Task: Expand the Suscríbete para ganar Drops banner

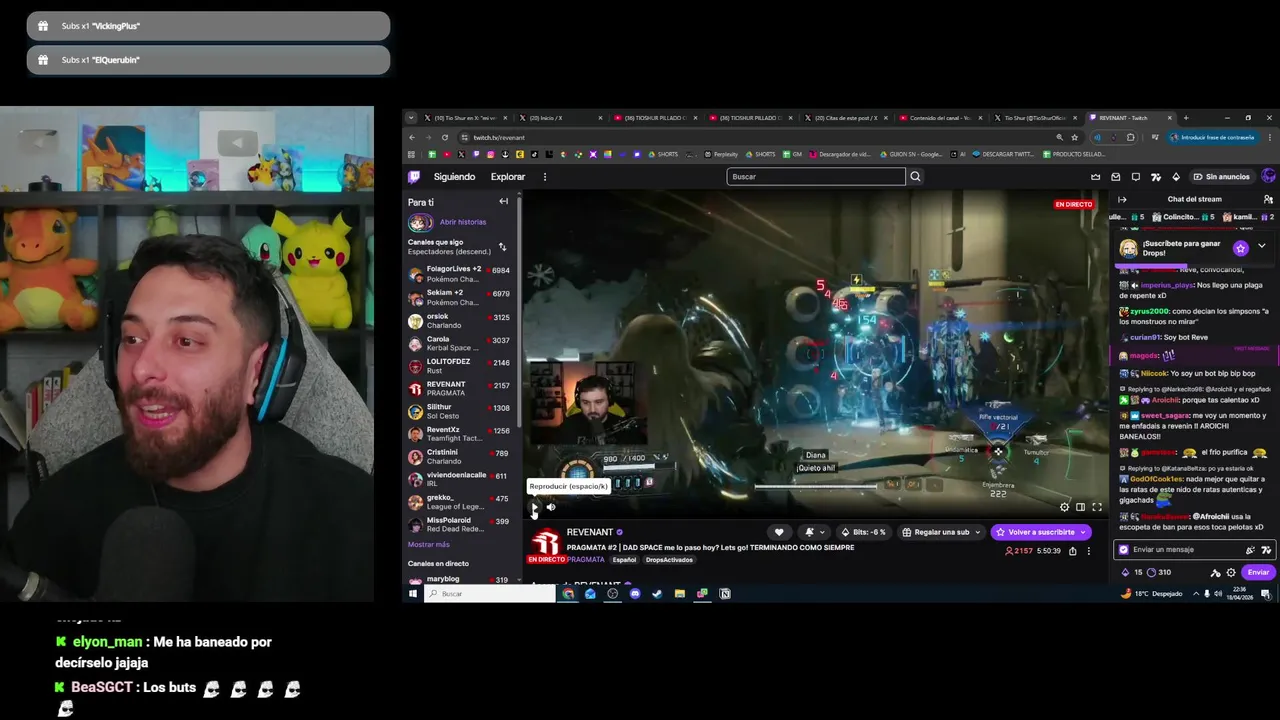Action: point(1261,246)
